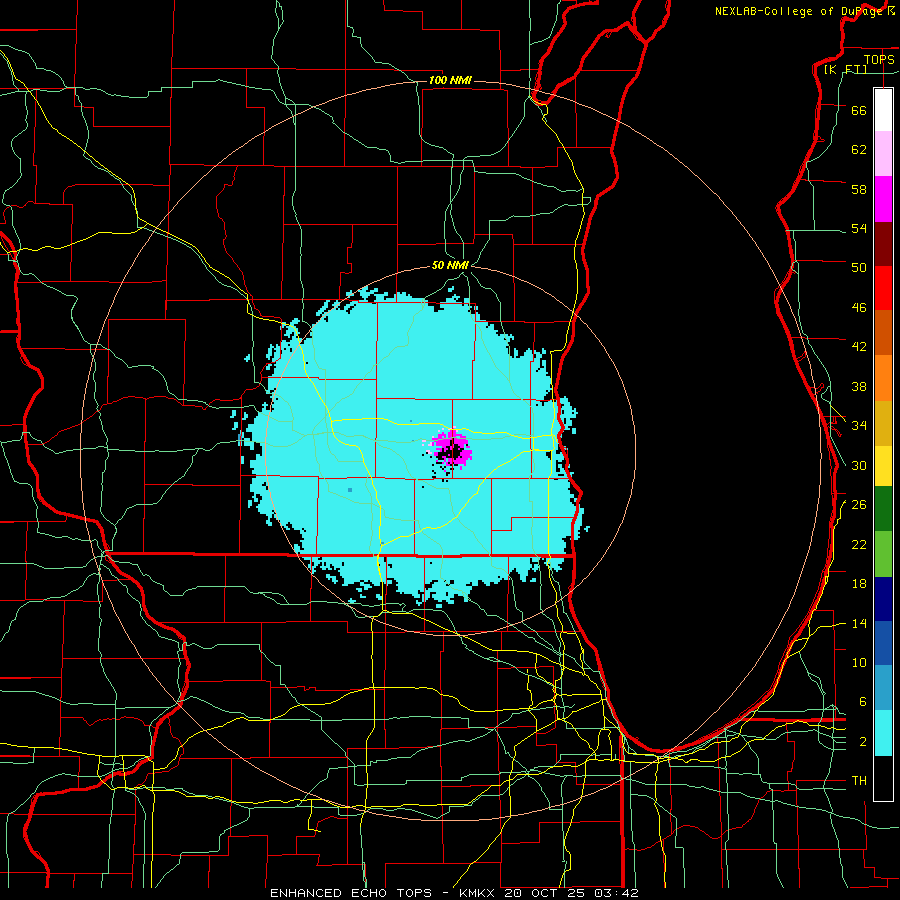Click the TOPS legend title
This screenshot has height=900, width=900.
(879, 60)
